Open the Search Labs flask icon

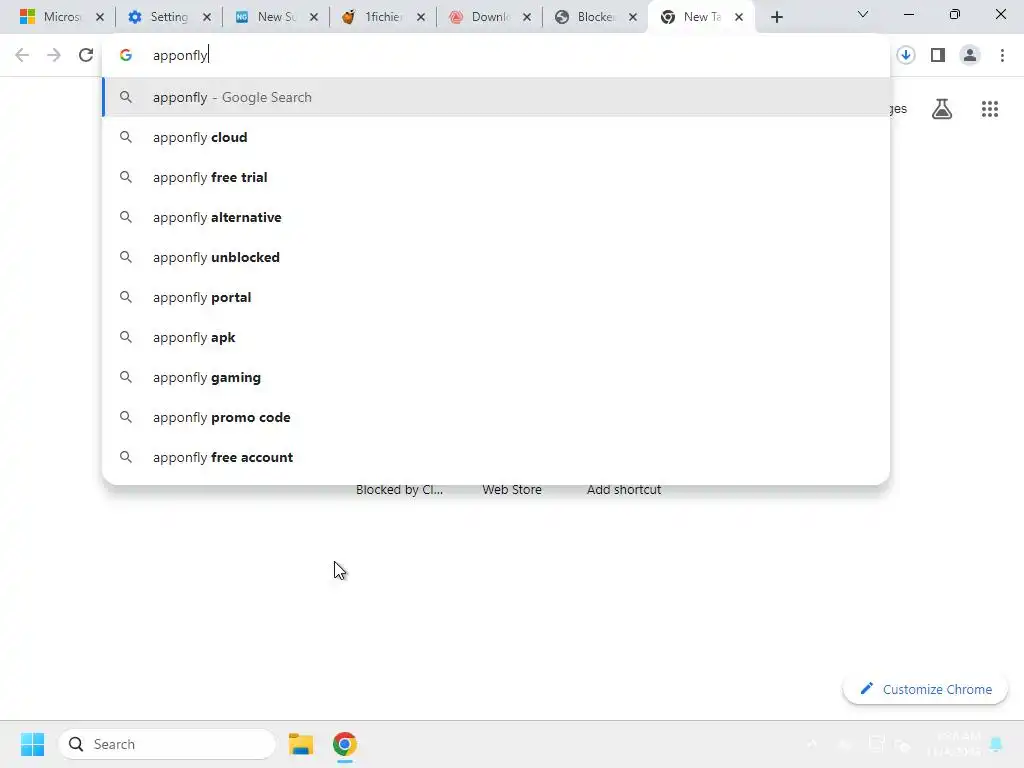coord(942,109)
